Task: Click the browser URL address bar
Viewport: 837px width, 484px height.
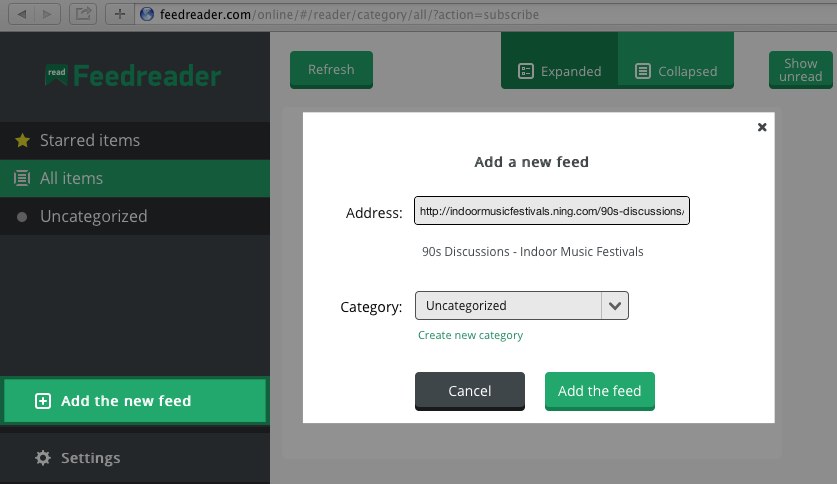Action: coord(486,14)
